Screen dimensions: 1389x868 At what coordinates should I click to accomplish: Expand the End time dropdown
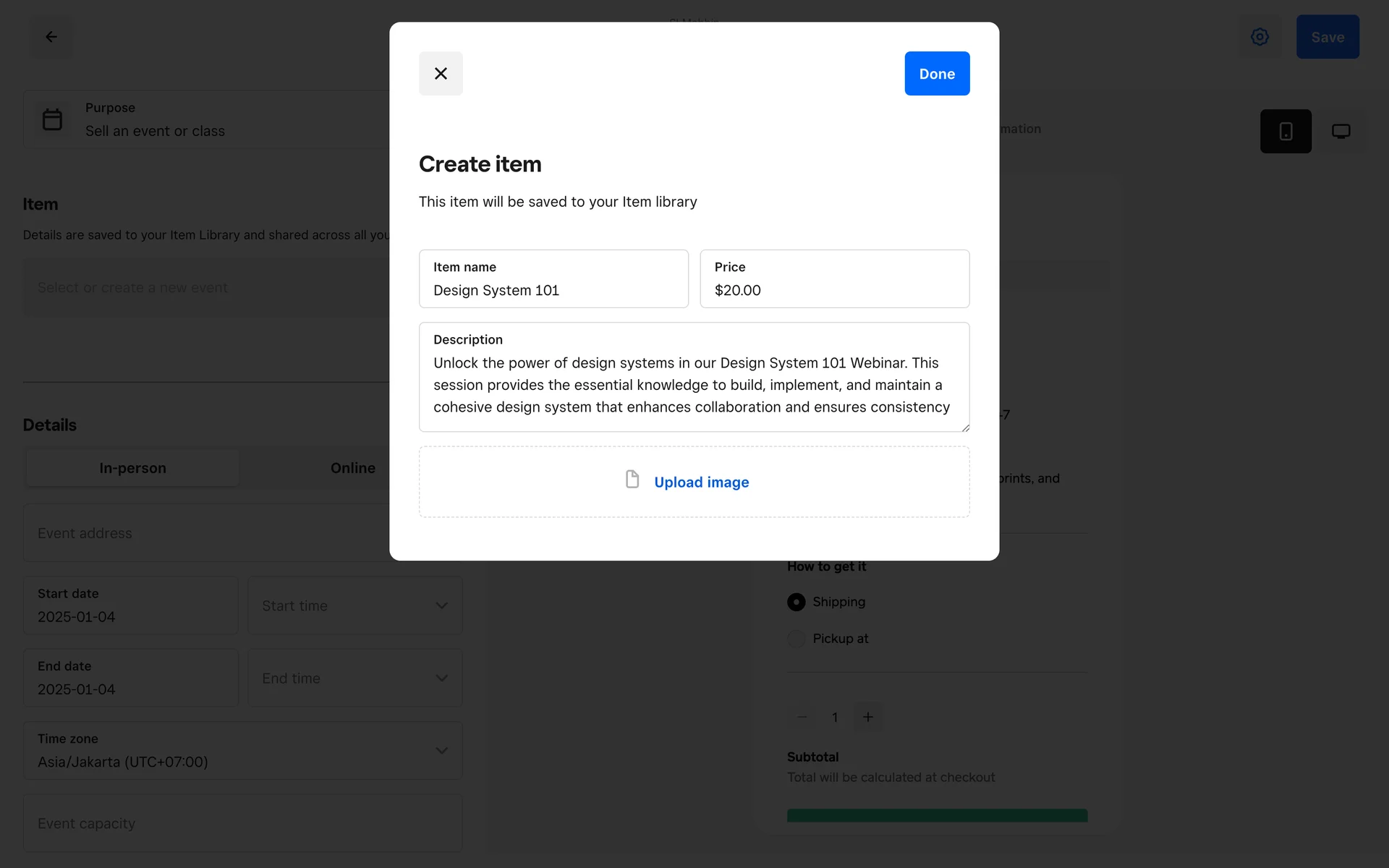(354, 678)
